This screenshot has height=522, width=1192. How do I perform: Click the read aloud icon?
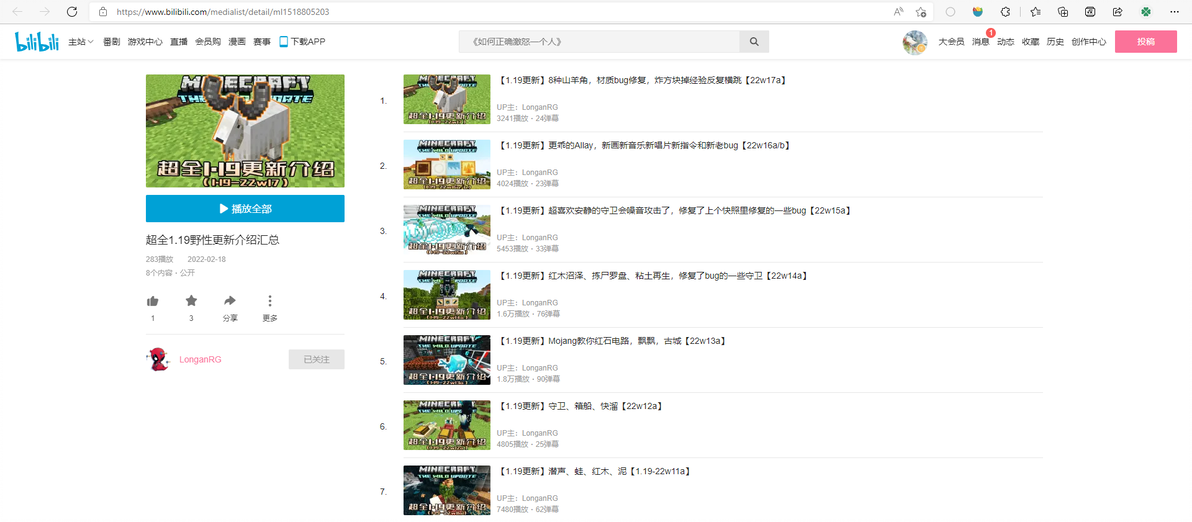[x=899, y=12]
